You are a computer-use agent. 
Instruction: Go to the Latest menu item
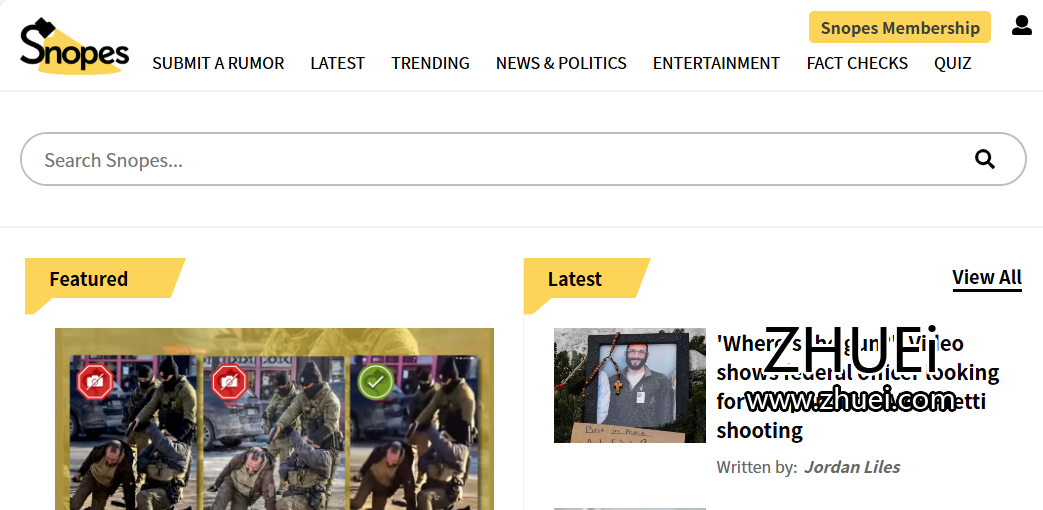(337, 63)
